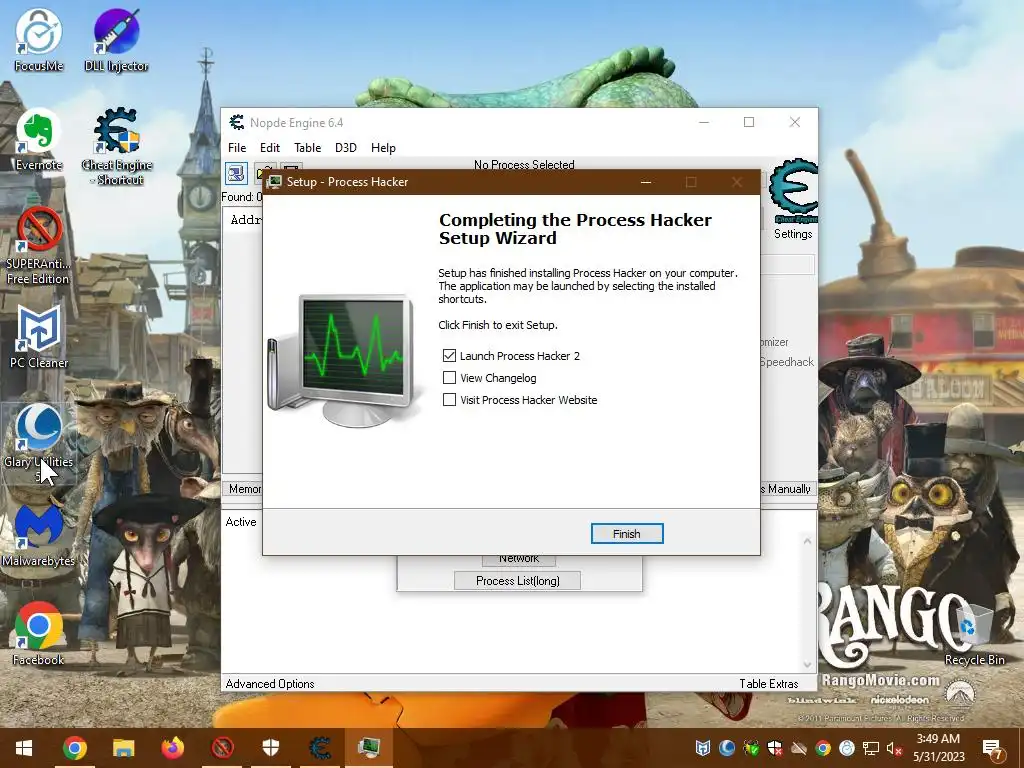Viewport: 1024px width, 768px height.
Task: Click Advanced Options in Cheat Engine
Action: 270,684
